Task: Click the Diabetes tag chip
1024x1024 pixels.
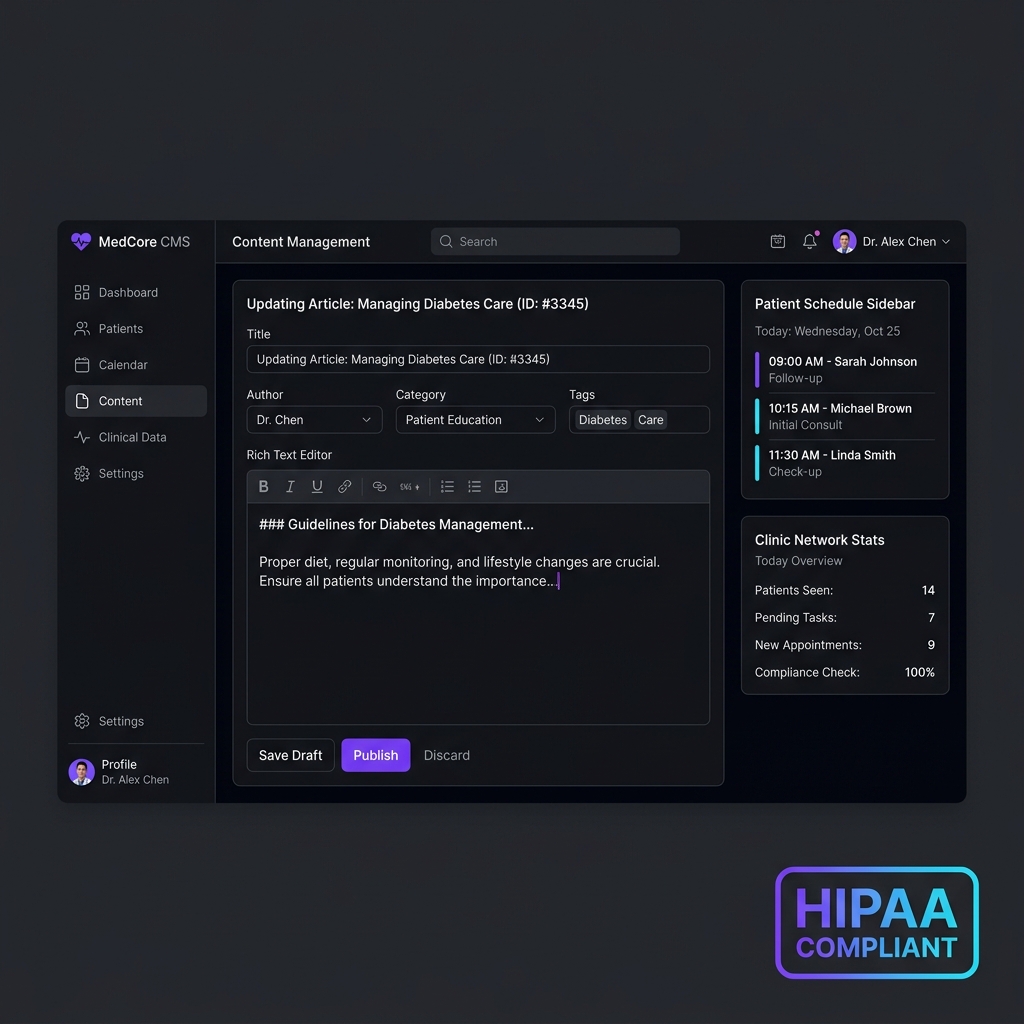Action: [602, 420]
